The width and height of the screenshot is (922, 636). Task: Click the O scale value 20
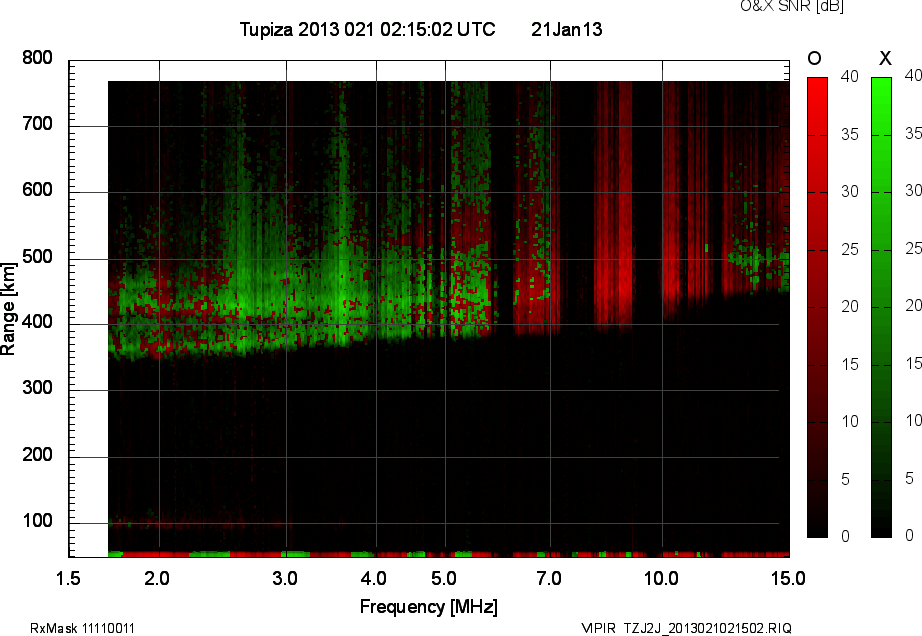coord(850,306)
